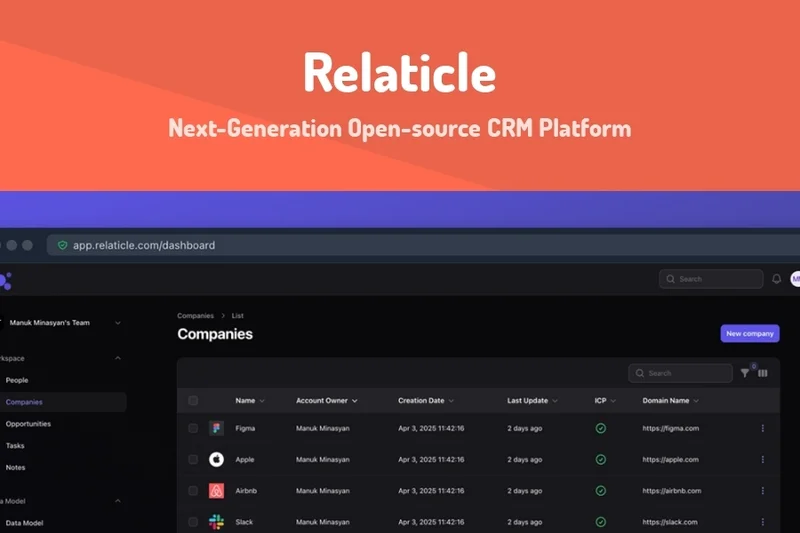This screenshot has height=533, width=800.
Task: Go to Opportunities in the sidebar
Action: point(28,424)
